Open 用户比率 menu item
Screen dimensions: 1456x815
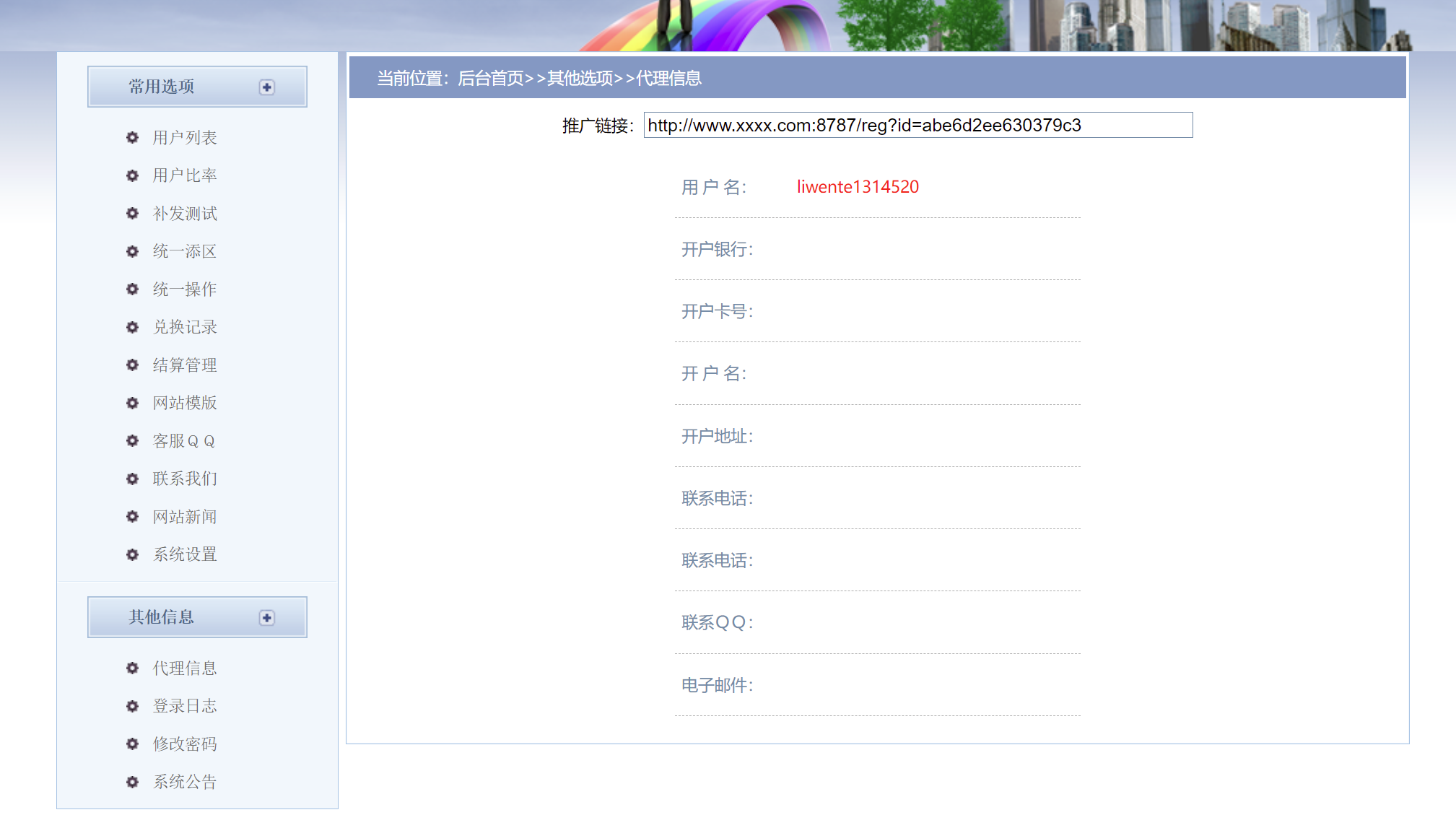(x=185, y=175)
